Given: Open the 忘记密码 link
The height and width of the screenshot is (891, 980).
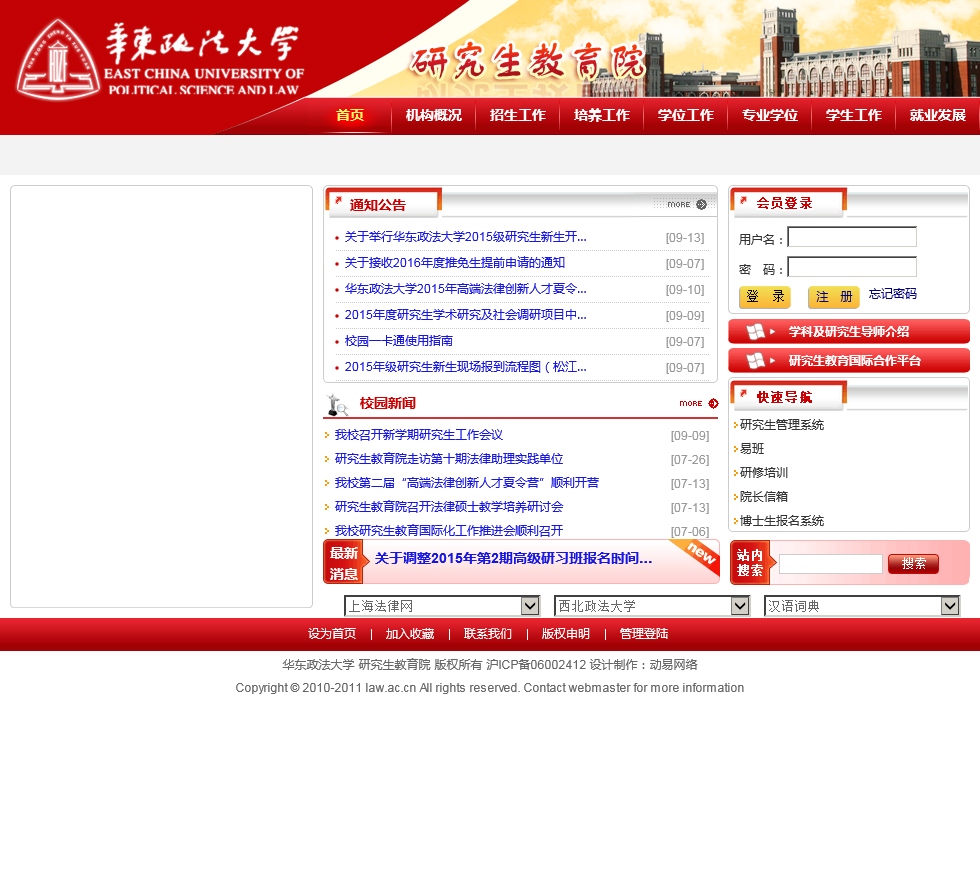Looking at the screenshot, I should point(892,294).
